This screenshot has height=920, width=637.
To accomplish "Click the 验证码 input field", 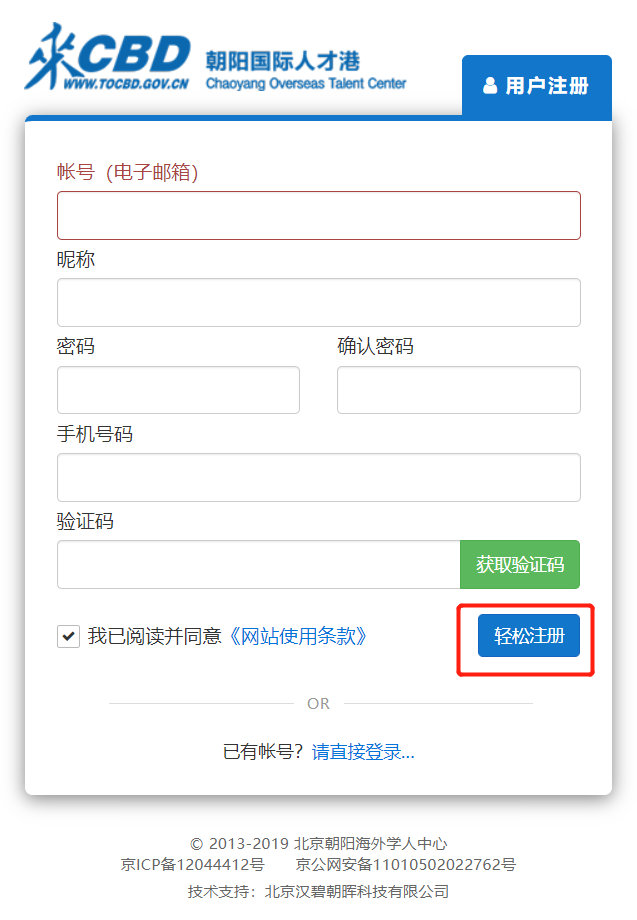I will point(259,564).
